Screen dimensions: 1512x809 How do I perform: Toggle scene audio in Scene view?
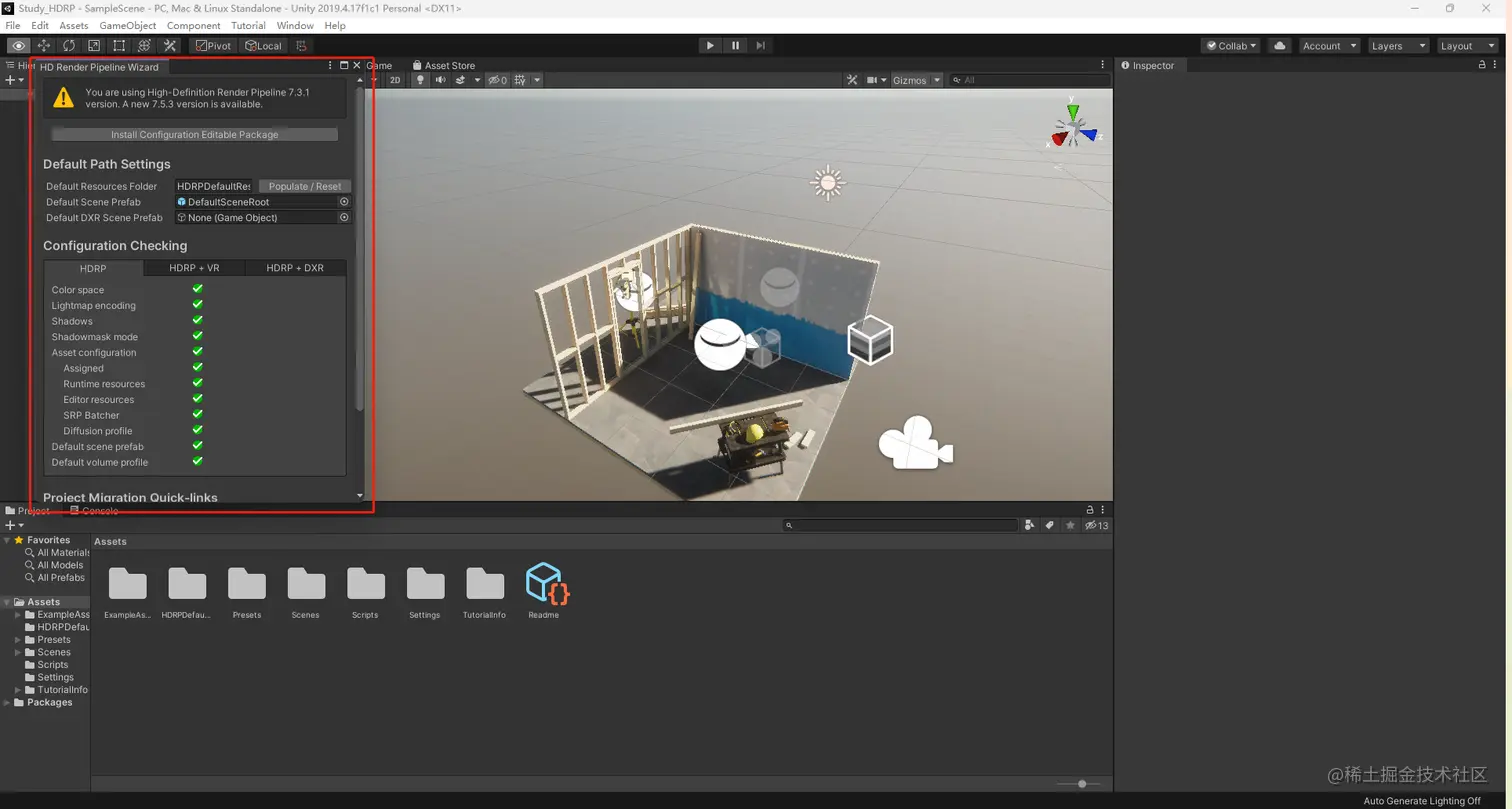point(440,80)
